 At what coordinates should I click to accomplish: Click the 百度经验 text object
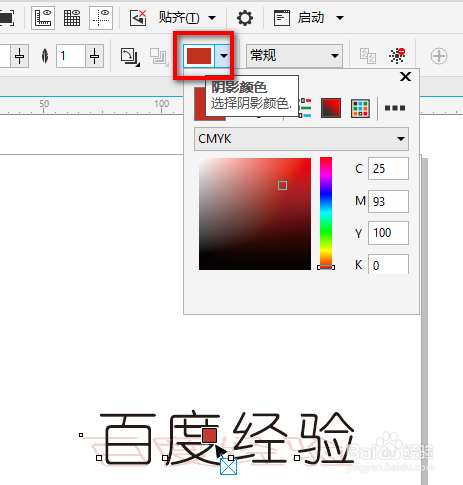(227, 438)
